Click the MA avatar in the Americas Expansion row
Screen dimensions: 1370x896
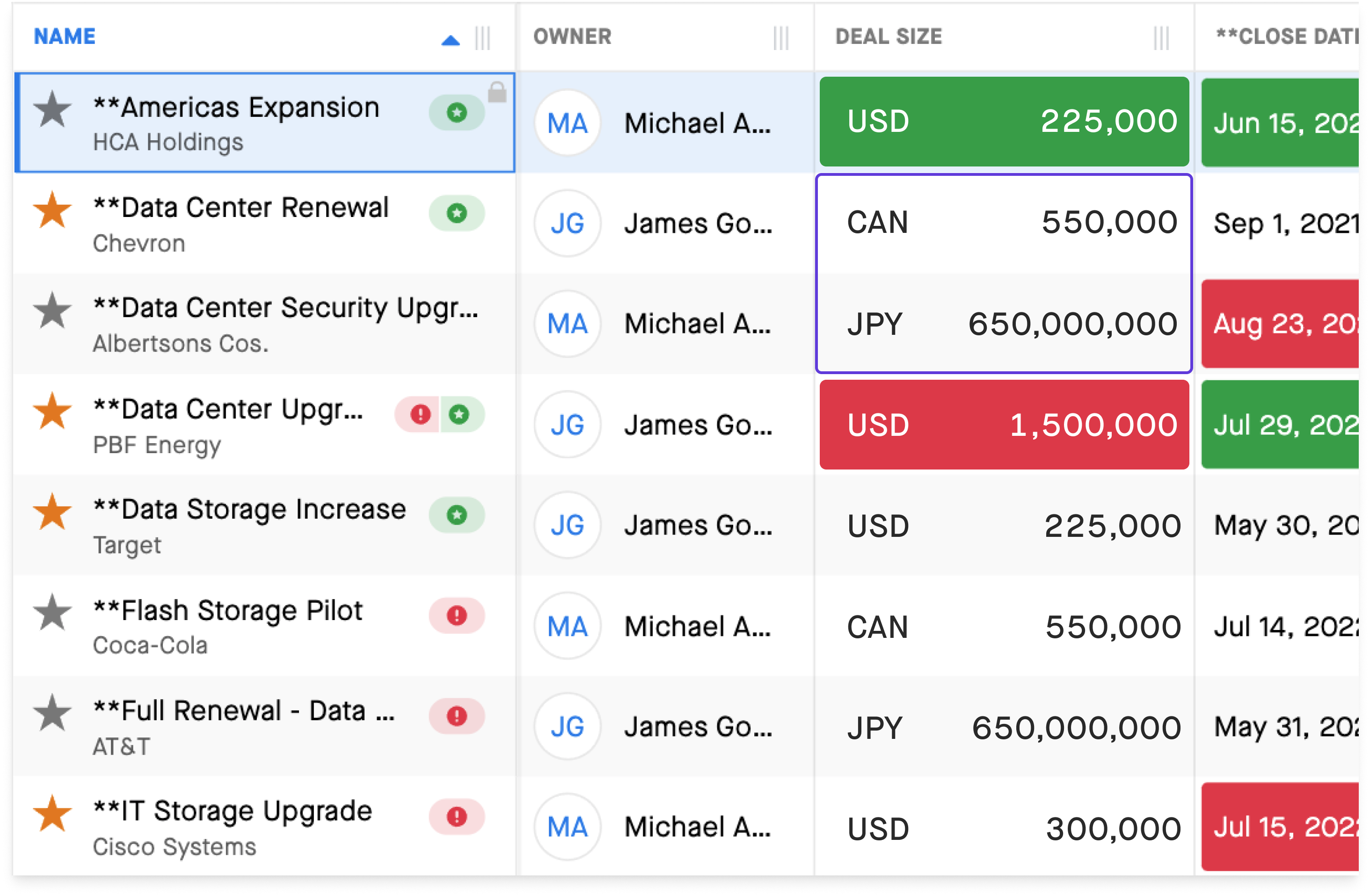[568, 123]
